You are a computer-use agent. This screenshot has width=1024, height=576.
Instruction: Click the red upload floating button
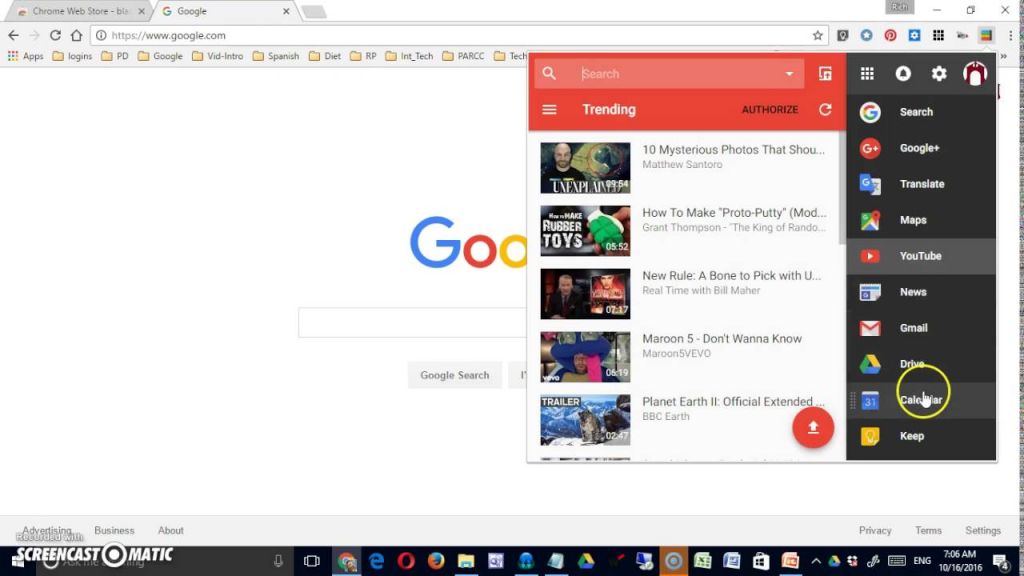(x=813, y=427)
